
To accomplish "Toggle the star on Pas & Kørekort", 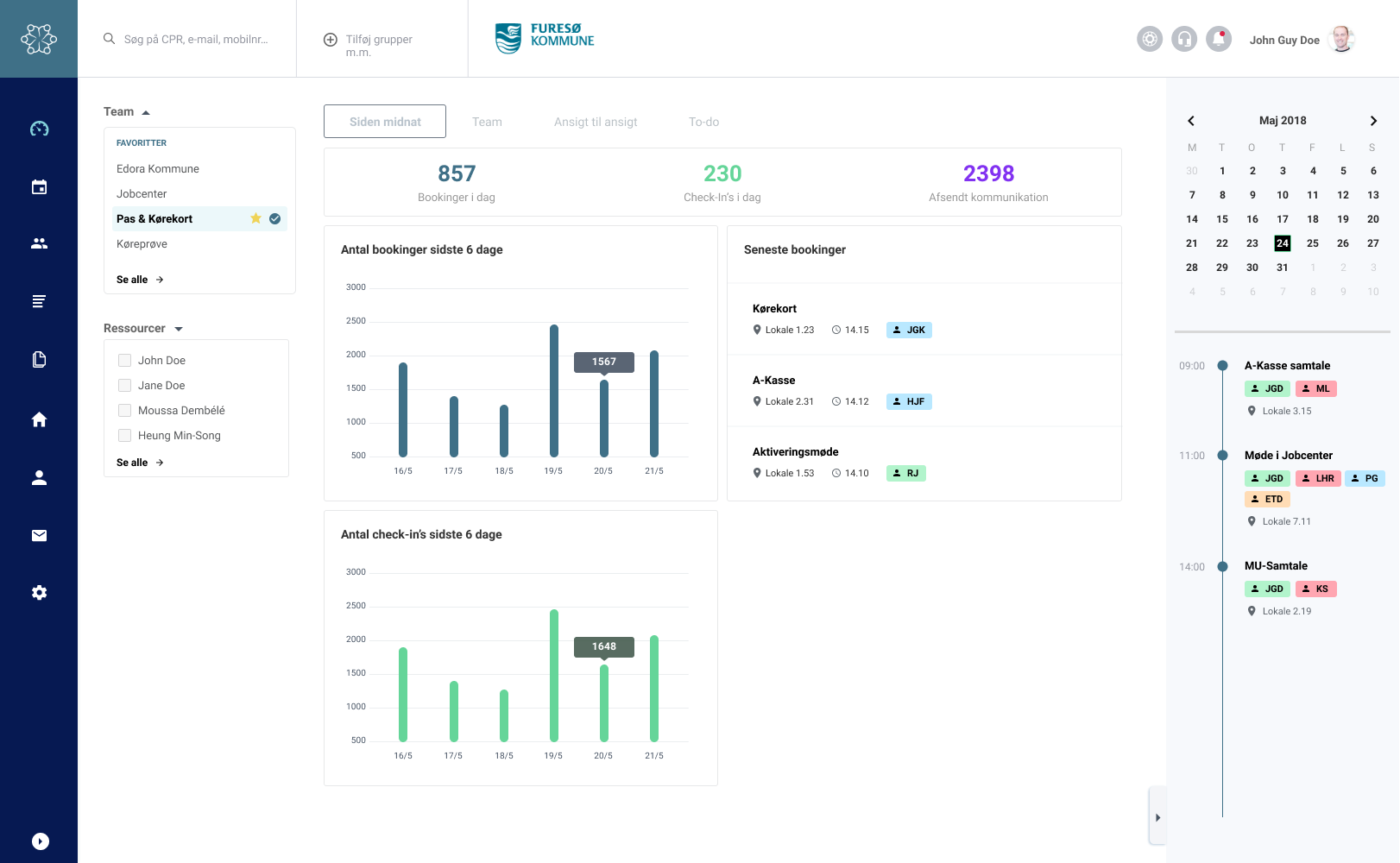I will (255, 218).
